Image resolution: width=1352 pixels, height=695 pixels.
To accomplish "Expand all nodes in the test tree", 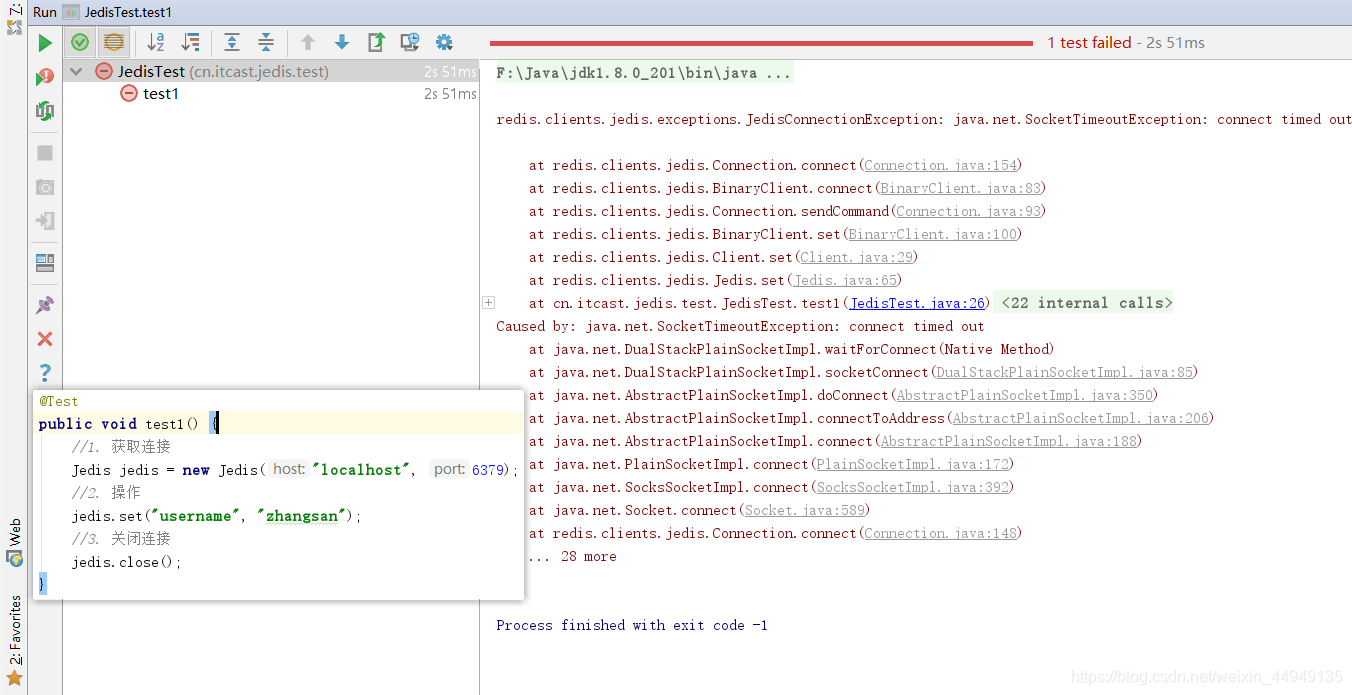I will tap(231, 43).
